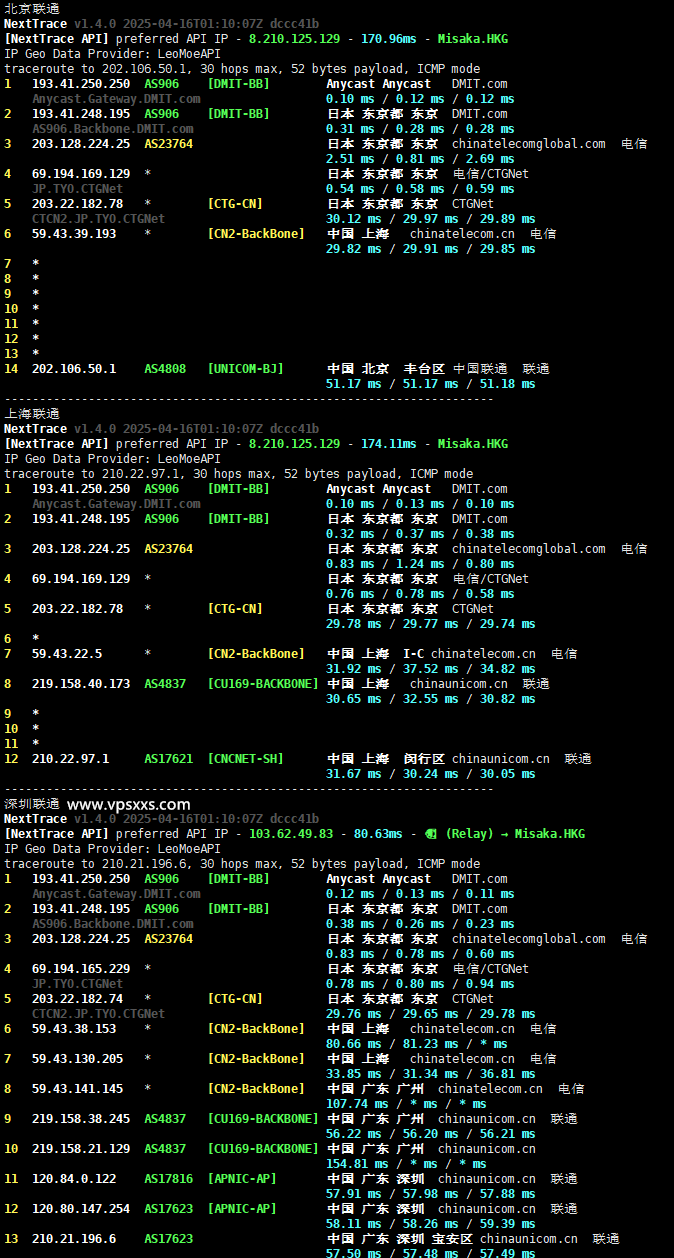Select the 深圳联通 section heading
This screenshot has height=1258, width=674.
click(32, 804)
